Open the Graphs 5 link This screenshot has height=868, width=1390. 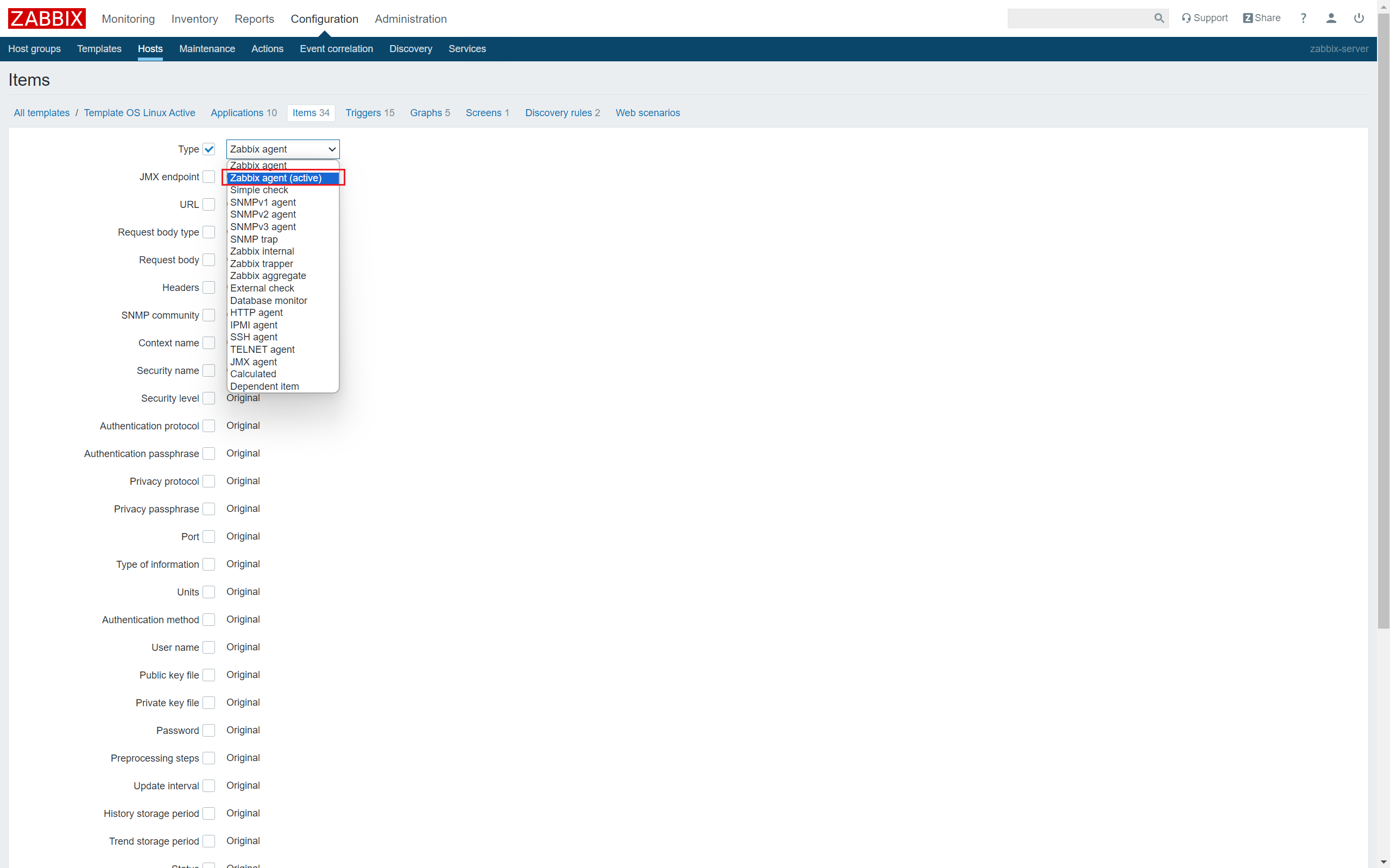click(430, 112)
